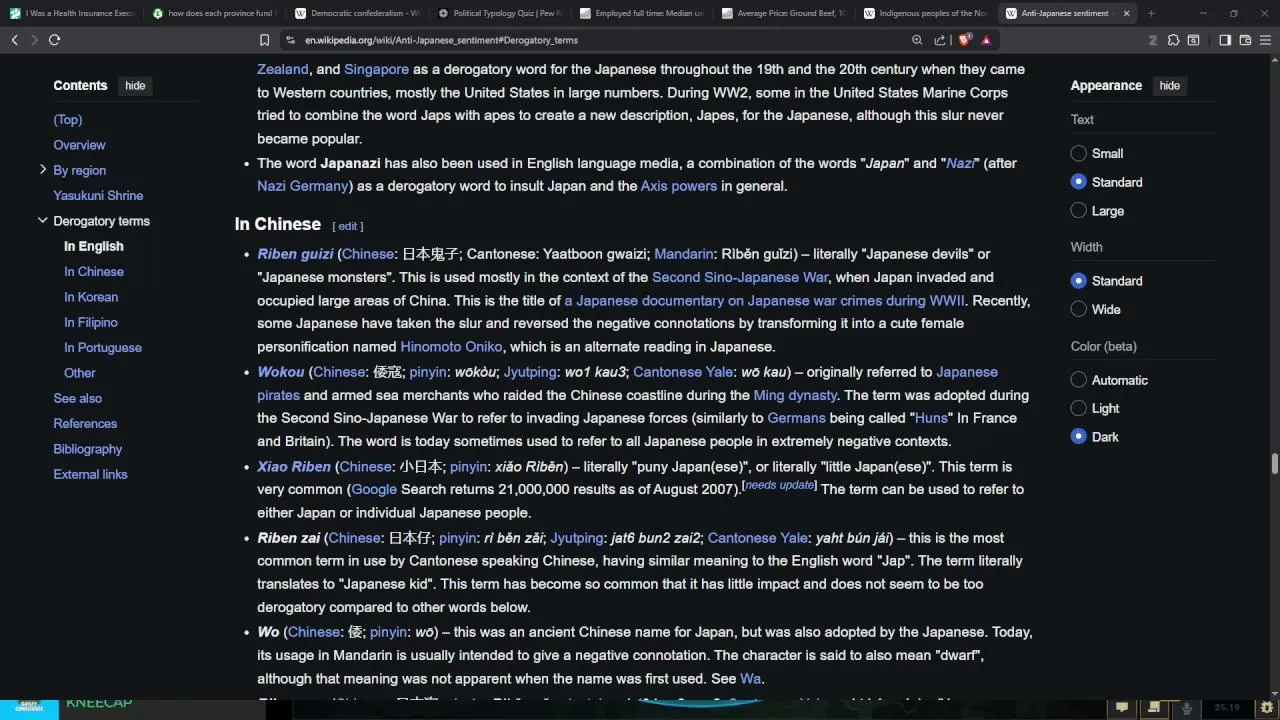Open the Hinomoto Oniko article link

point(451,347)
